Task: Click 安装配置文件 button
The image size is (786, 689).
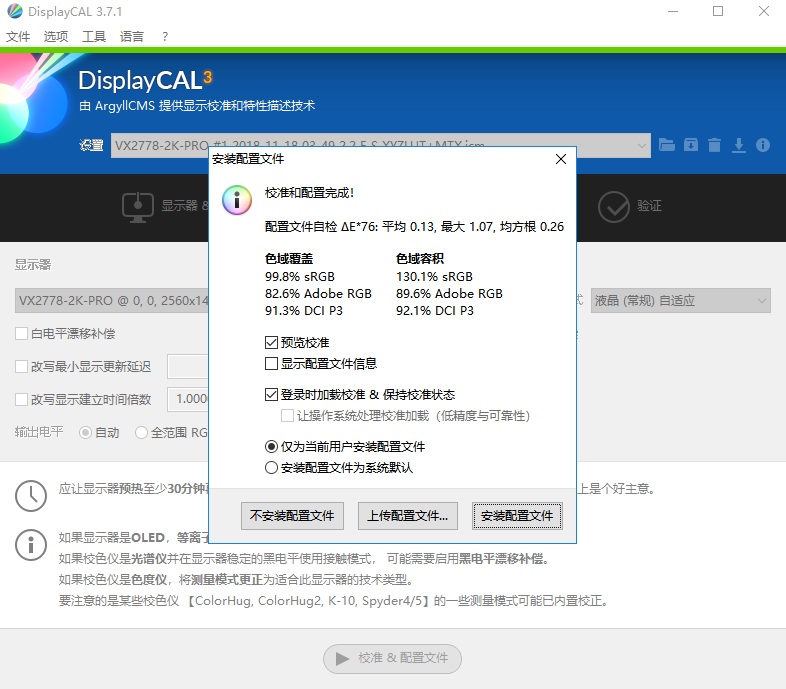Action: tap(517, 515)
